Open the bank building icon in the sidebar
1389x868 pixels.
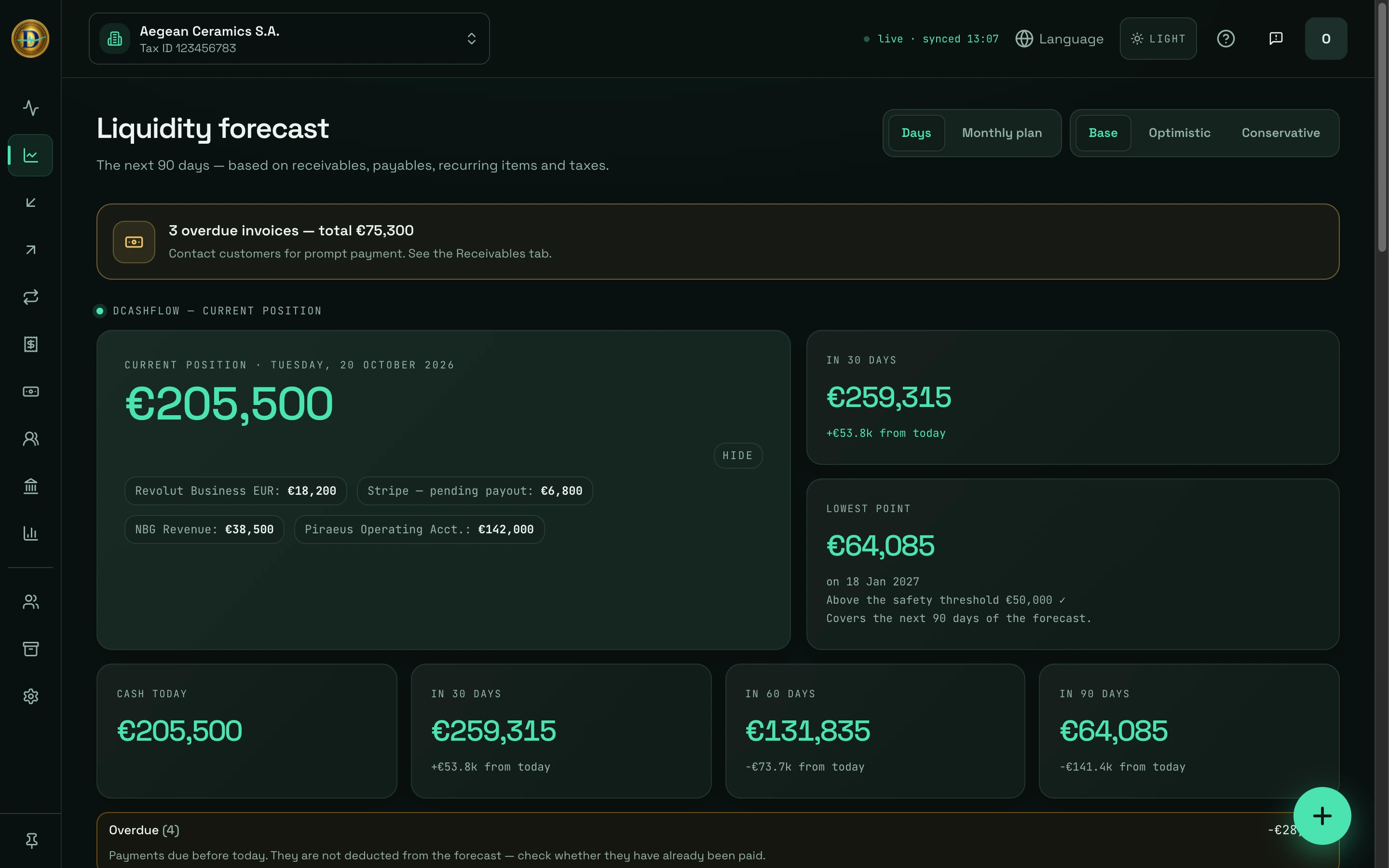(30, 486)
